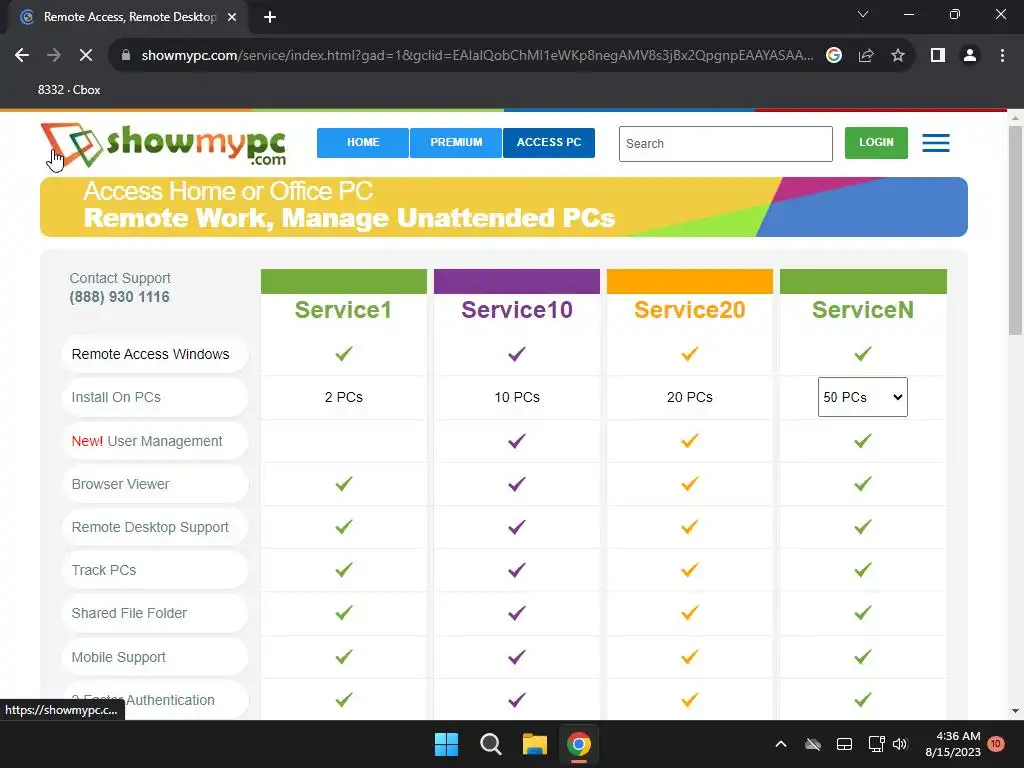Viewport: 1024px width, 768px height.
Task: Open the tab search chevron
Action: click(863, 14)
